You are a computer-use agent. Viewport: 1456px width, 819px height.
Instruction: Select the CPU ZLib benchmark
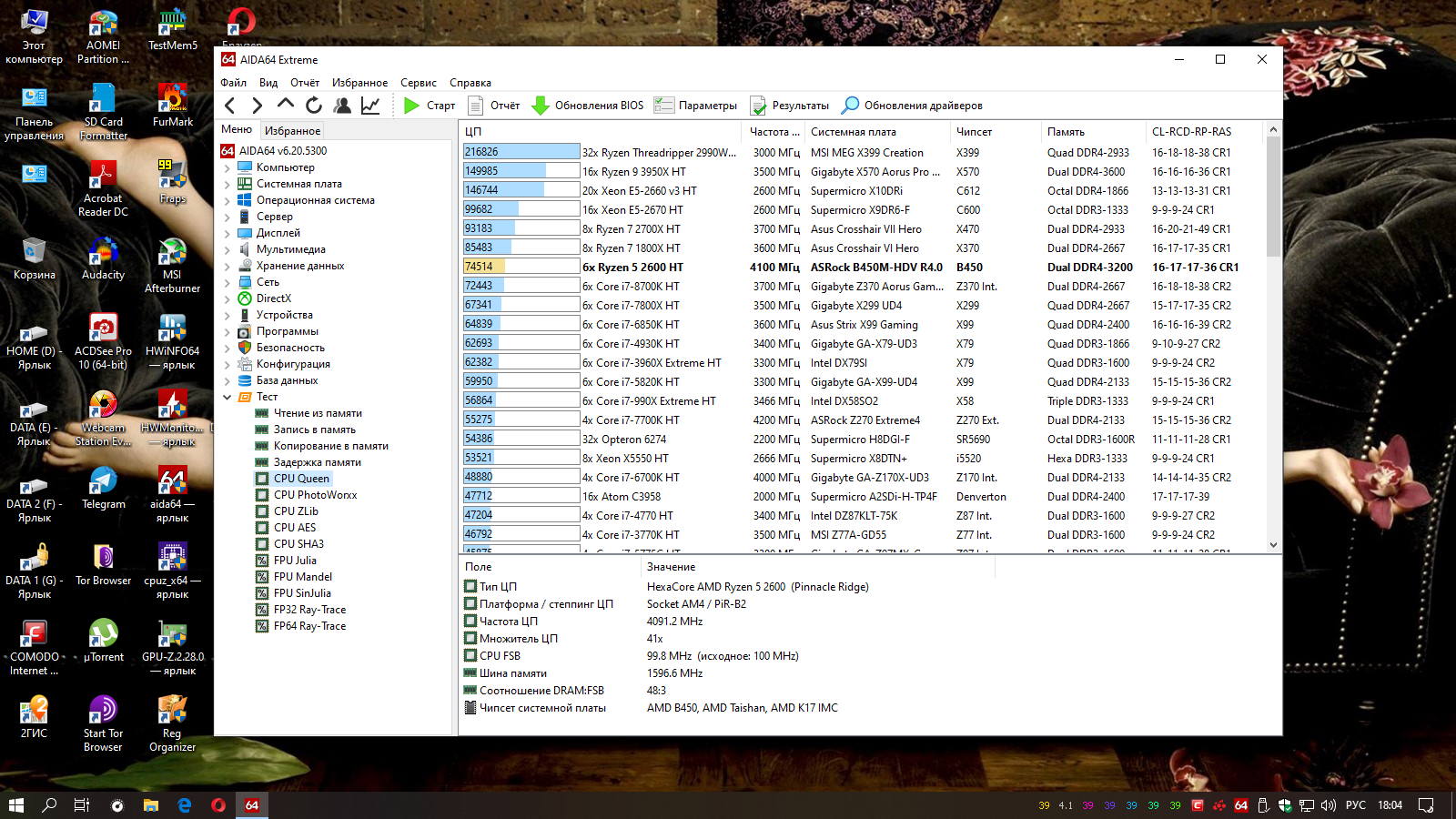click(296, 511)
